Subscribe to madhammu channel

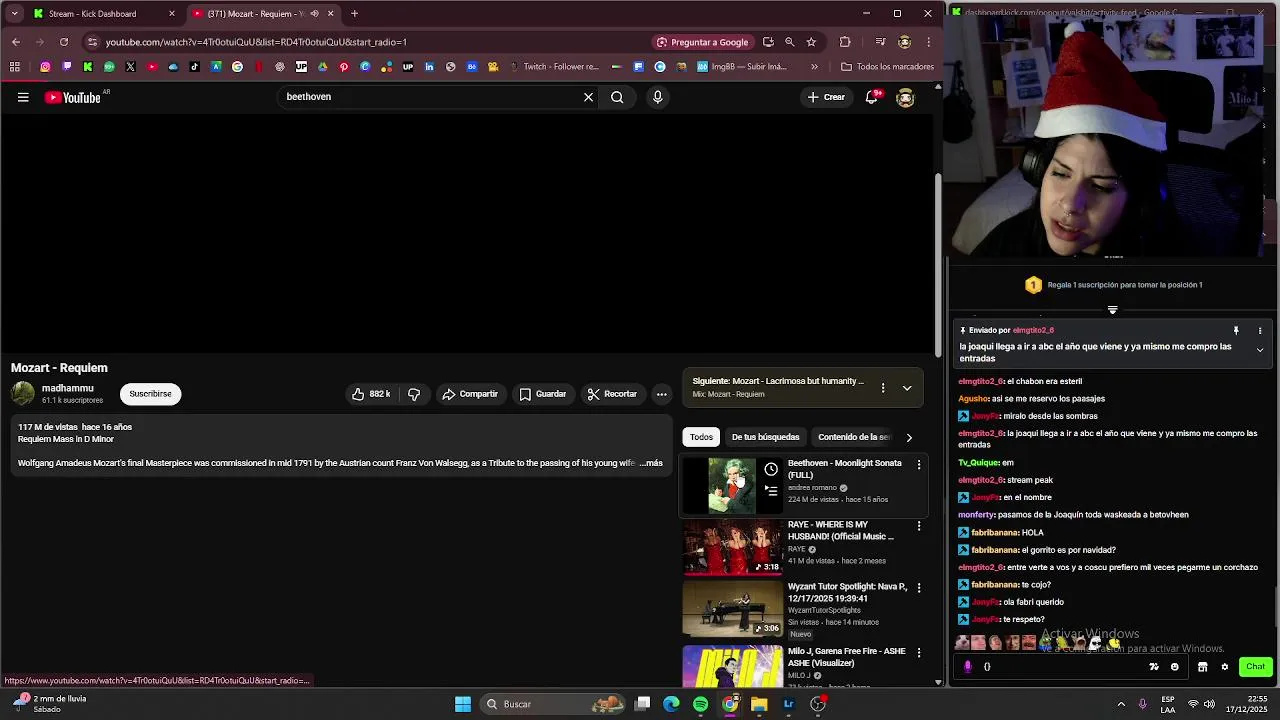pyautogui.click(x=150, y=394)
